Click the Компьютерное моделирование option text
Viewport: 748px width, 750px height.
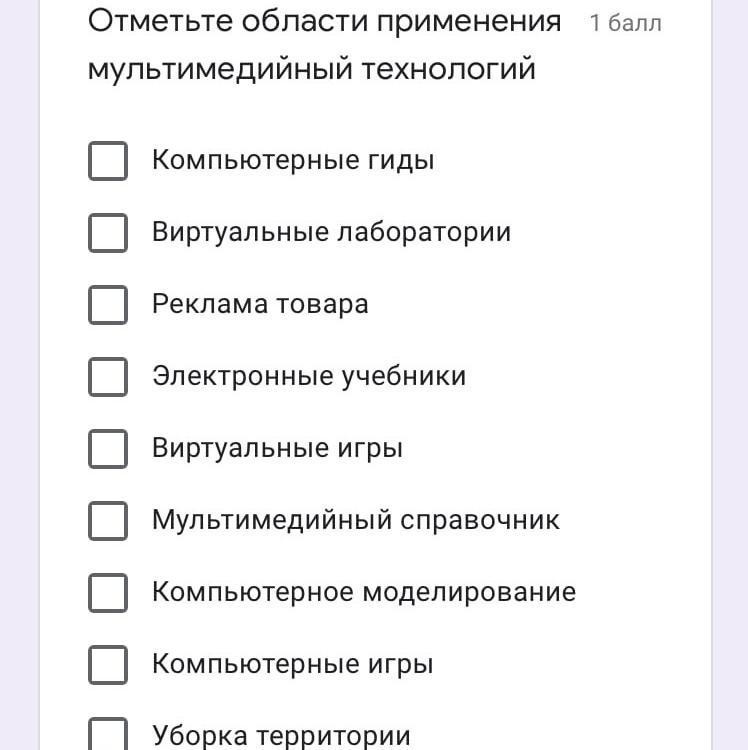[364, 592]
